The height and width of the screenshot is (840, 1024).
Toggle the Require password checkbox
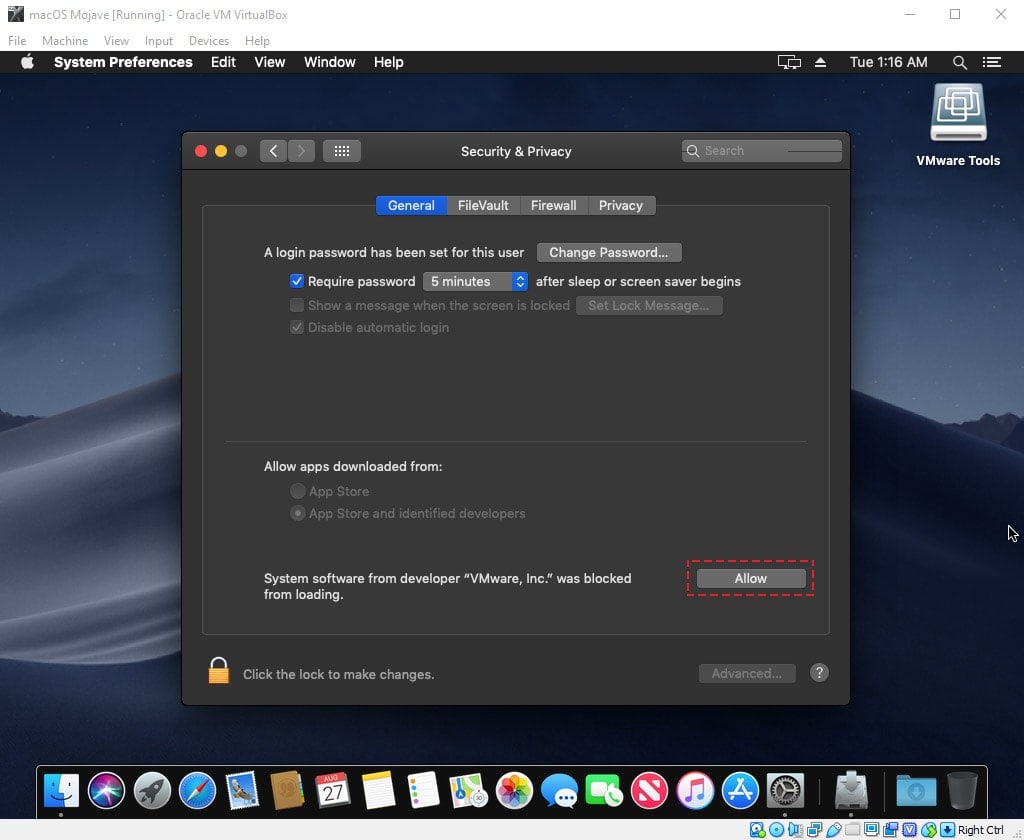coord(297,281)
